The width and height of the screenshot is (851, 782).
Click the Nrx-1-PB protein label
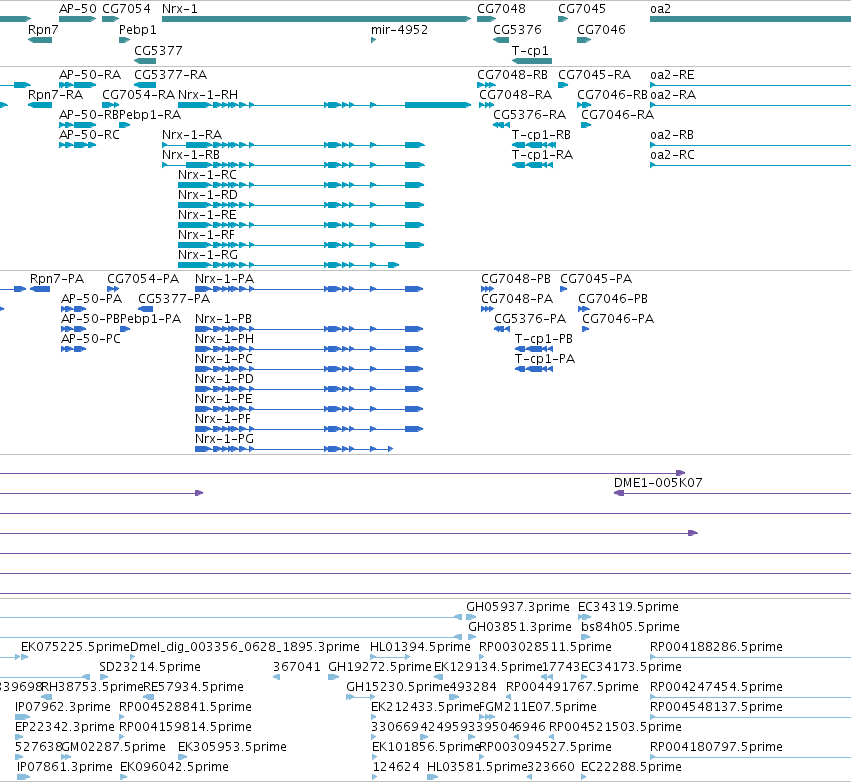[x=224, y=319]
